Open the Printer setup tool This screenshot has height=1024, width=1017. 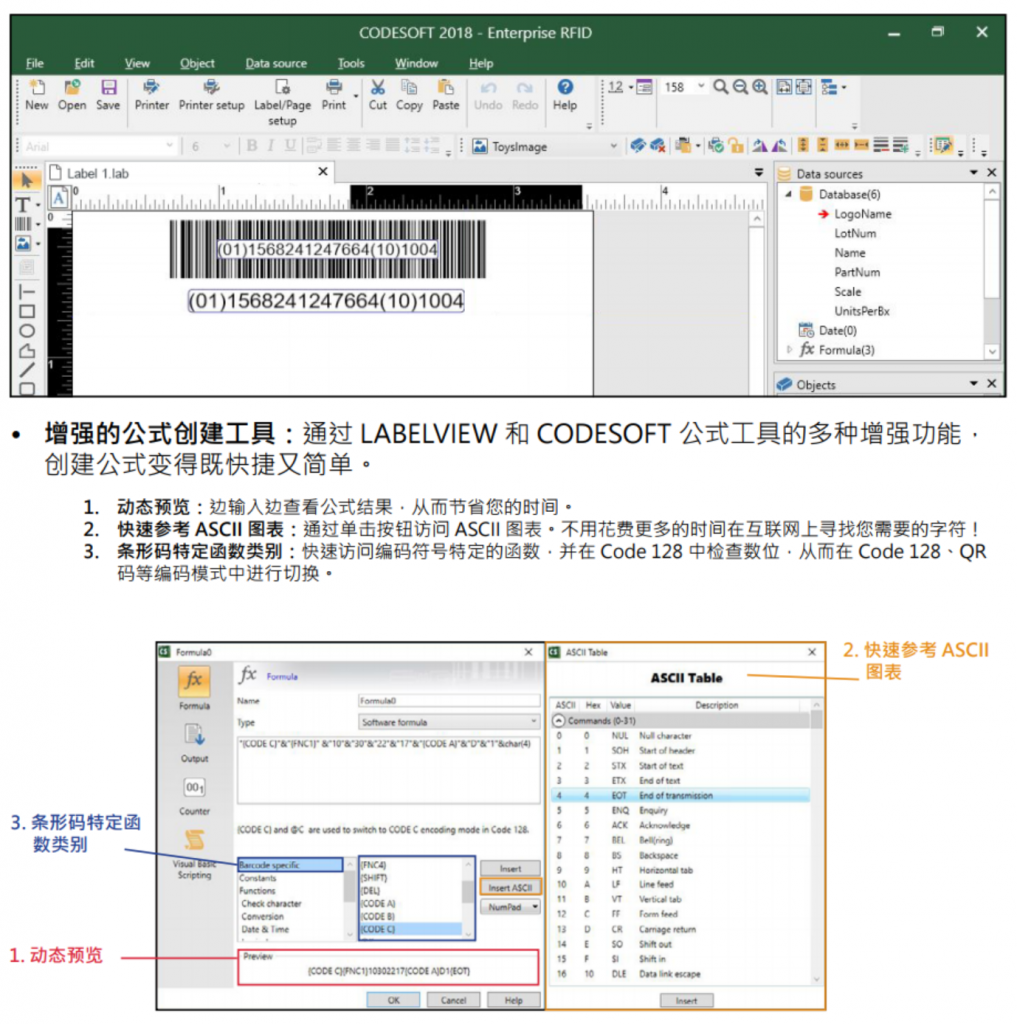pyautogui.click(x=211, y=89)
